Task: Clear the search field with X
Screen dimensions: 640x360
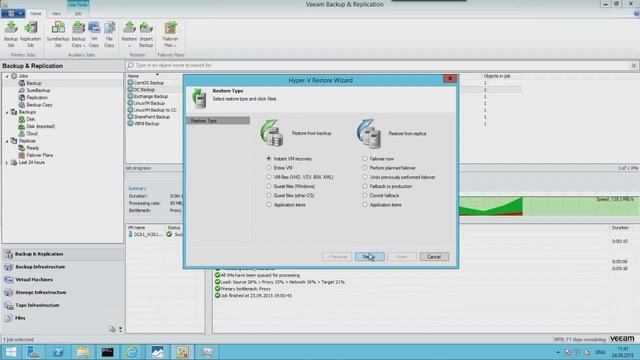Action: (x=633, y=65)
